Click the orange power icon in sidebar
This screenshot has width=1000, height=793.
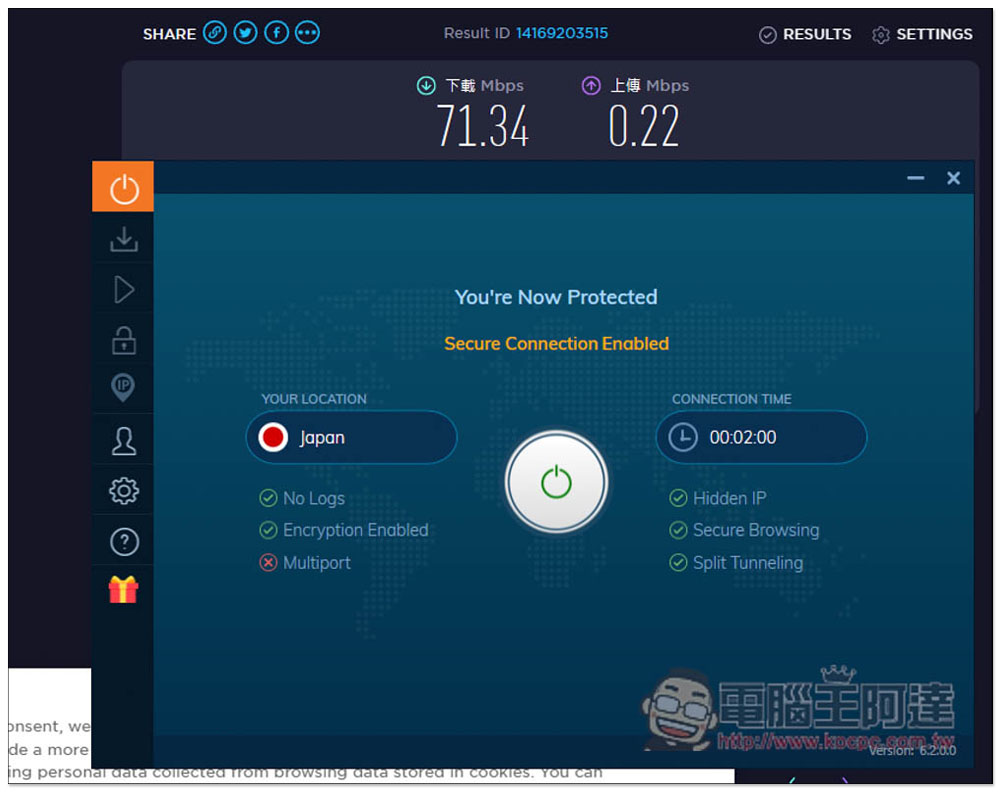tap(123, 188)
